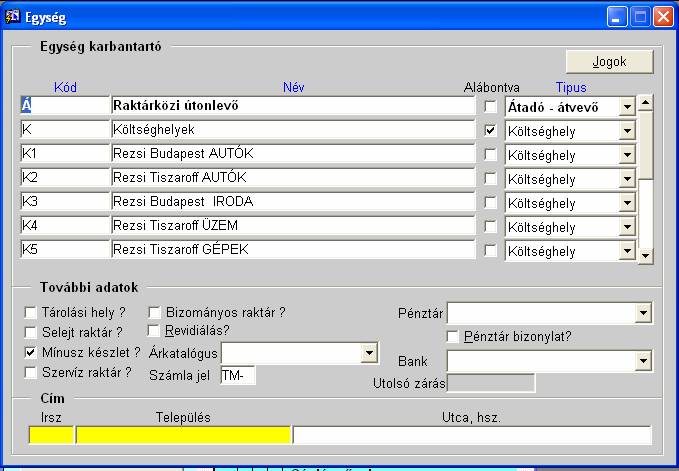This screenshot has height=471, width=679.
Task: Select the Rezsi Tiszaroff GÉPEK name field
Action: 293,250
